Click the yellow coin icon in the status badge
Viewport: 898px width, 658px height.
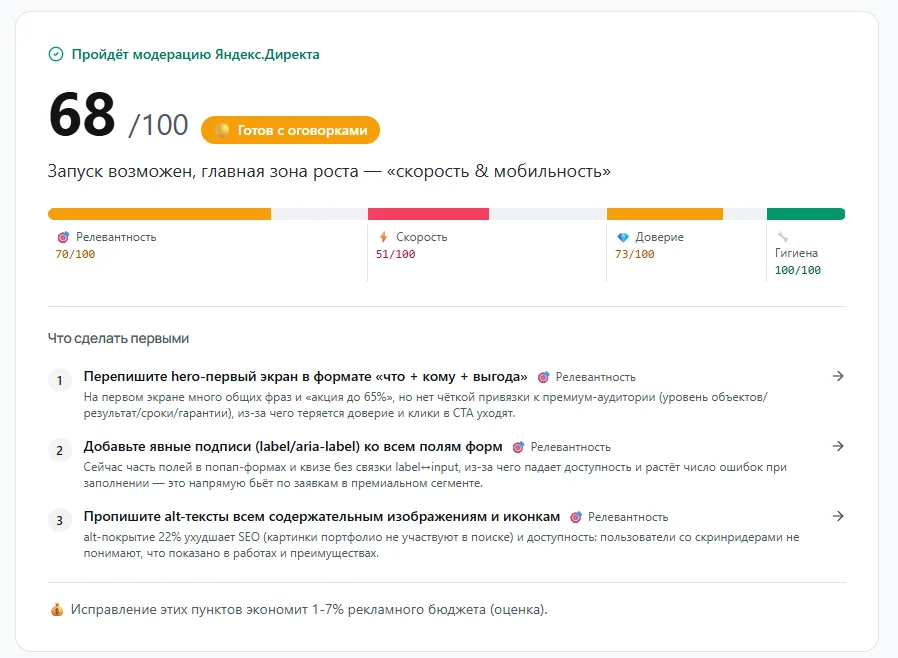(x=222, y=130)
